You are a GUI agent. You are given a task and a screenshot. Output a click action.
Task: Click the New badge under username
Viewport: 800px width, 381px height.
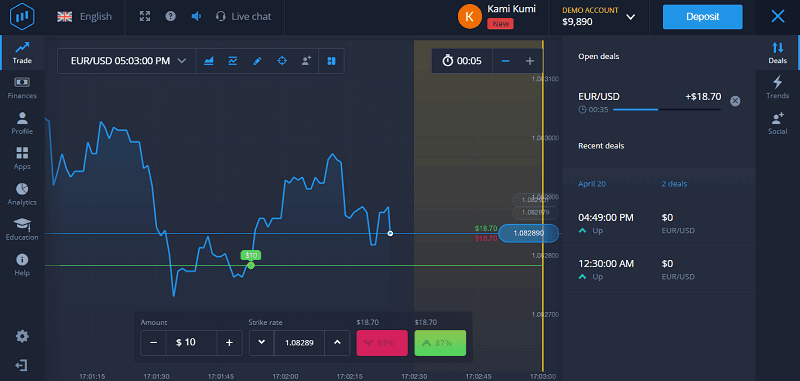point(500,23)
